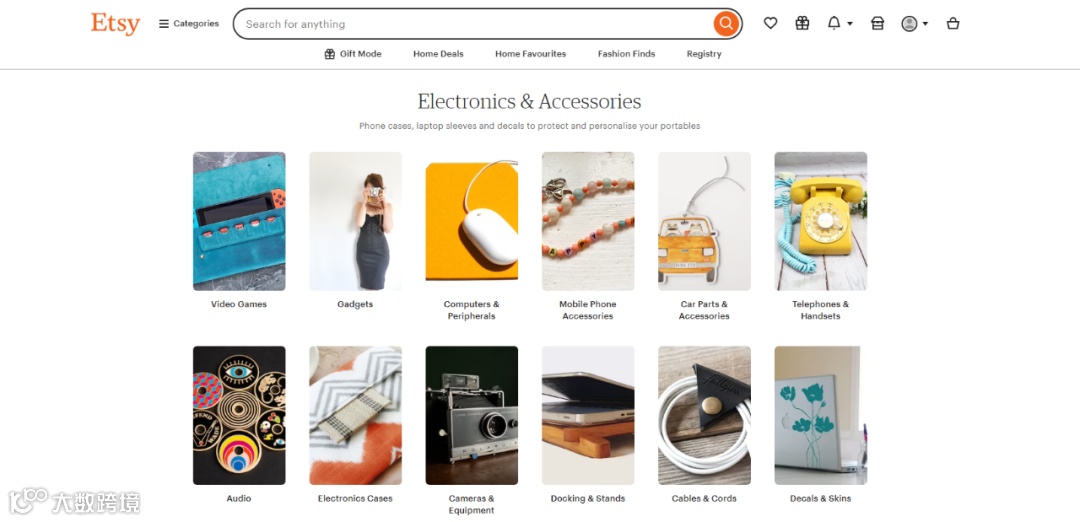The height and width of the screenshot is (522, 1080).
Task: Select the yellow Telephones & Handsets thumbnail
Action: (x=820, y=221)
